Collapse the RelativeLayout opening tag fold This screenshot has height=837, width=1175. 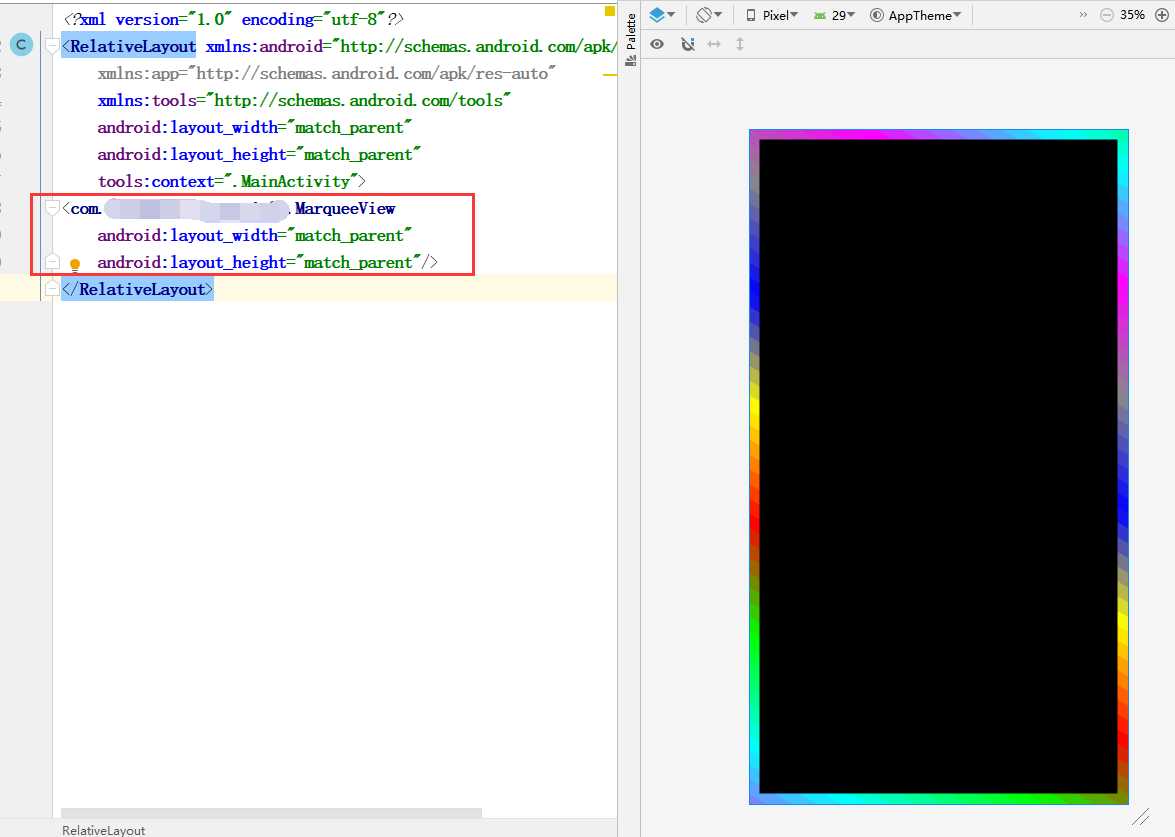tap(52, 46)
